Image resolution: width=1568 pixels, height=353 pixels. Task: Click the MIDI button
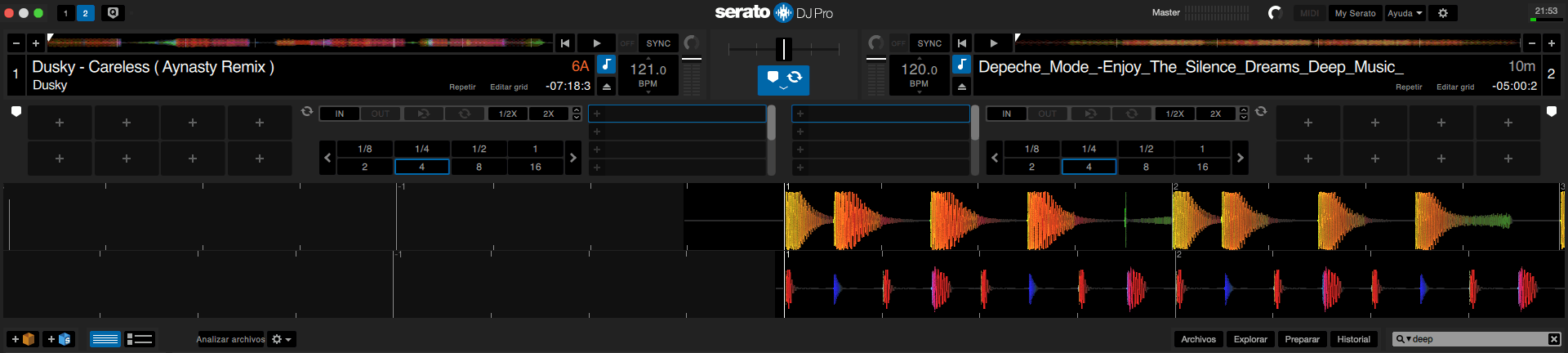click(1309, 13)
